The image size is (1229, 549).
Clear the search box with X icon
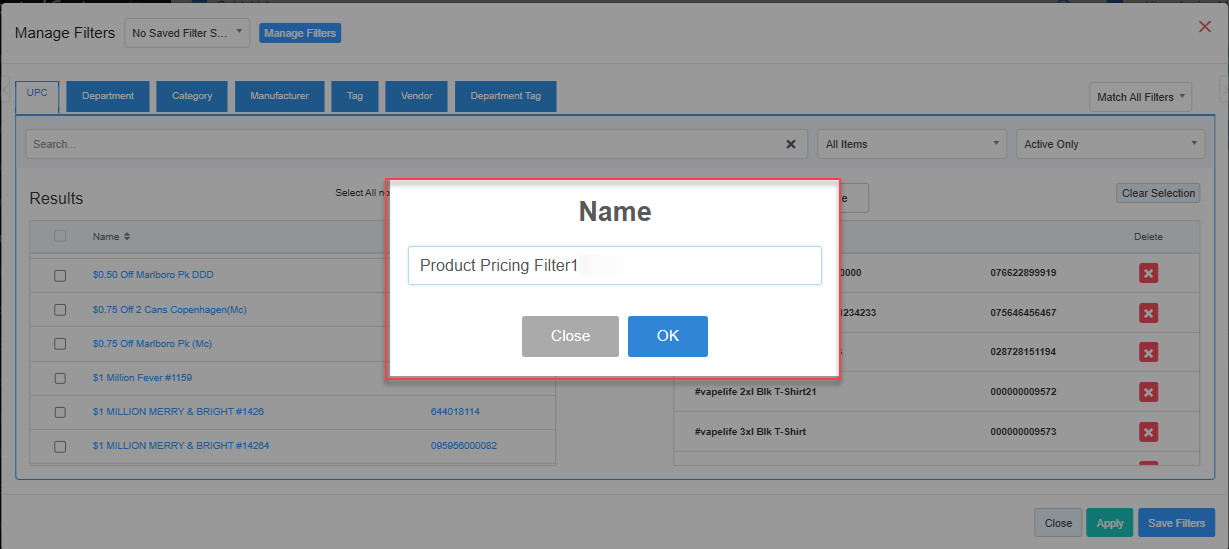click(791, 144)
